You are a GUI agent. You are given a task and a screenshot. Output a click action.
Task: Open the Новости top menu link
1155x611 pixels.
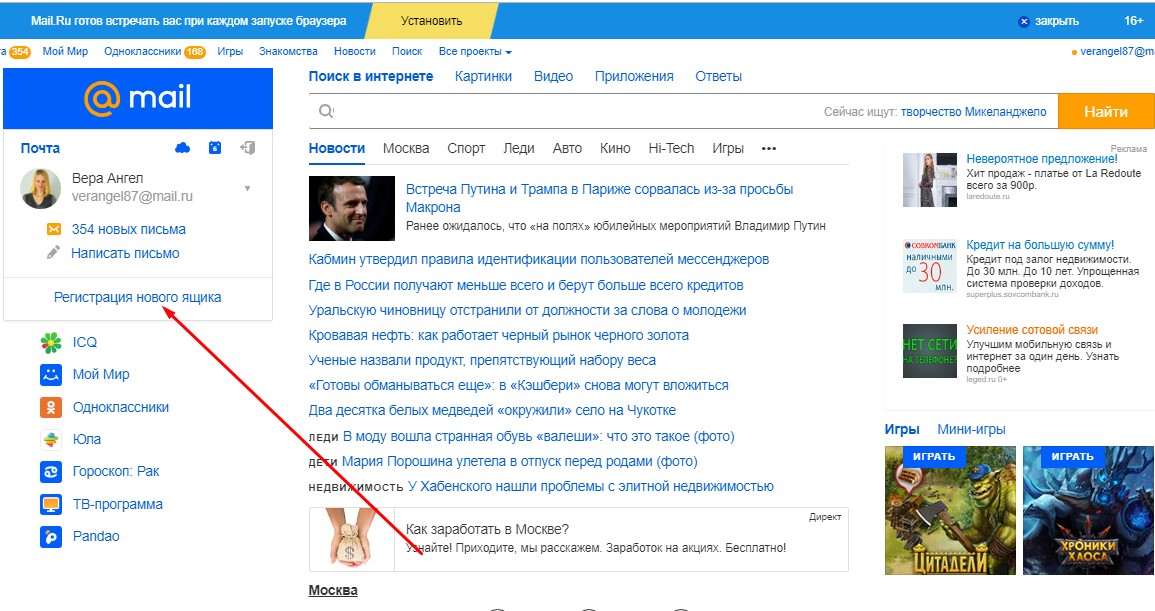click(x=354, y=52)
